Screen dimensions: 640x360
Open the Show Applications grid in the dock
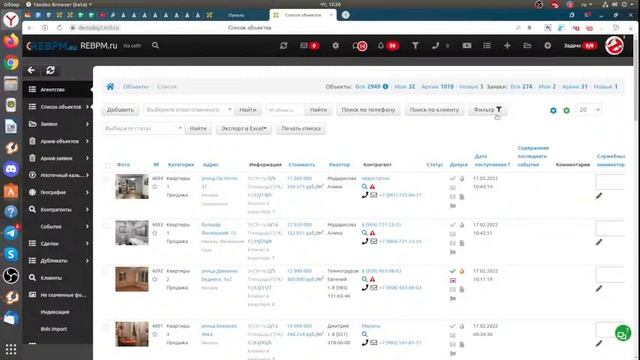(11, 349)
